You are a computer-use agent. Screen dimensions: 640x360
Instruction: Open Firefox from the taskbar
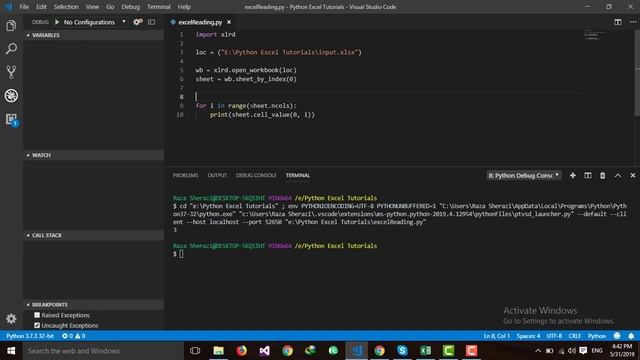point(242,351)
